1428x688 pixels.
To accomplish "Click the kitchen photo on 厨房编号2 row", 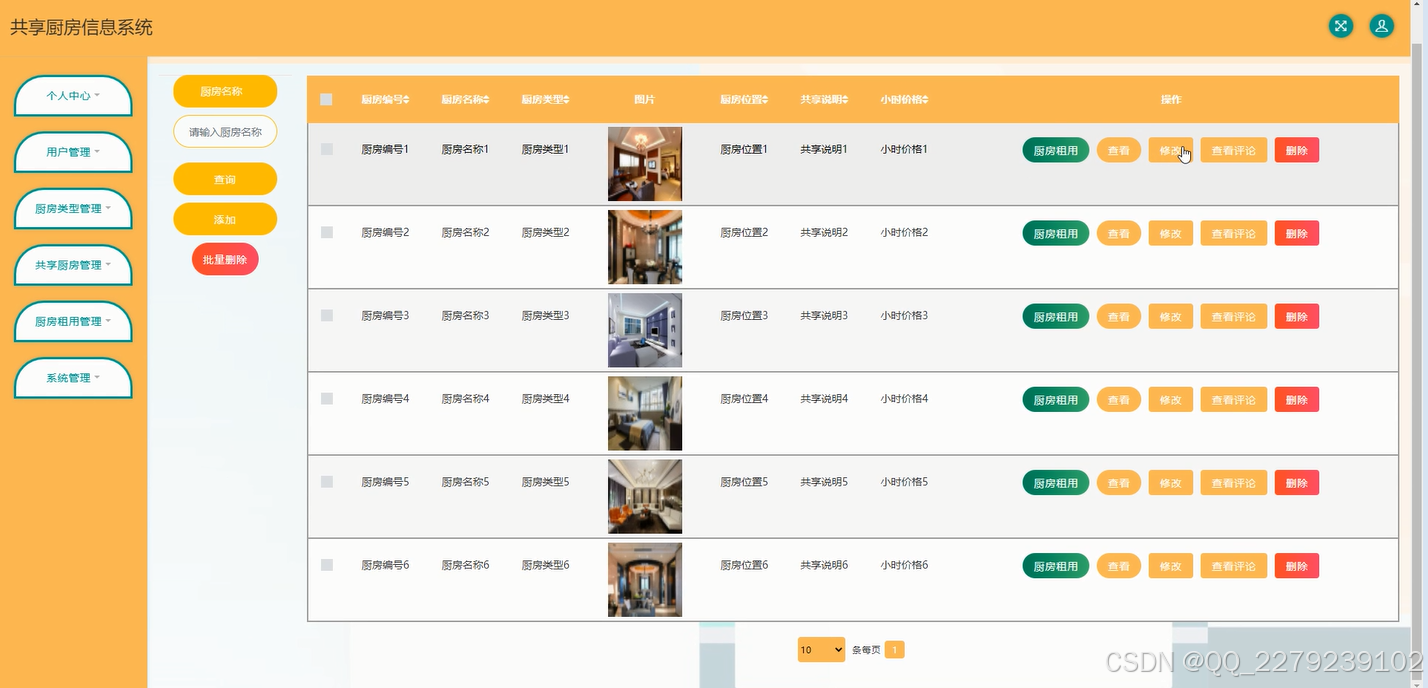I will tap(645, 247).
